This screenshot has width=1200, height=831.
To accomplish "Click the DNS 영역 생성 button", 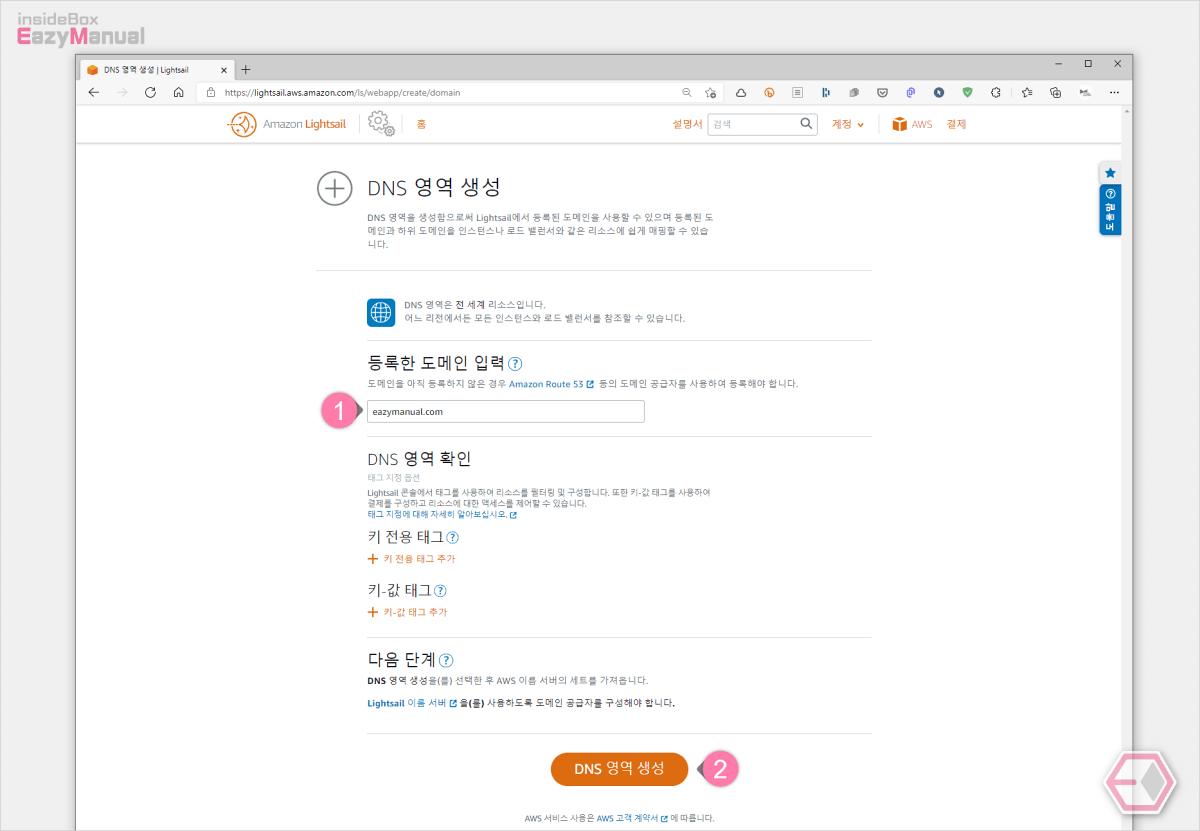I will [619, 769].
